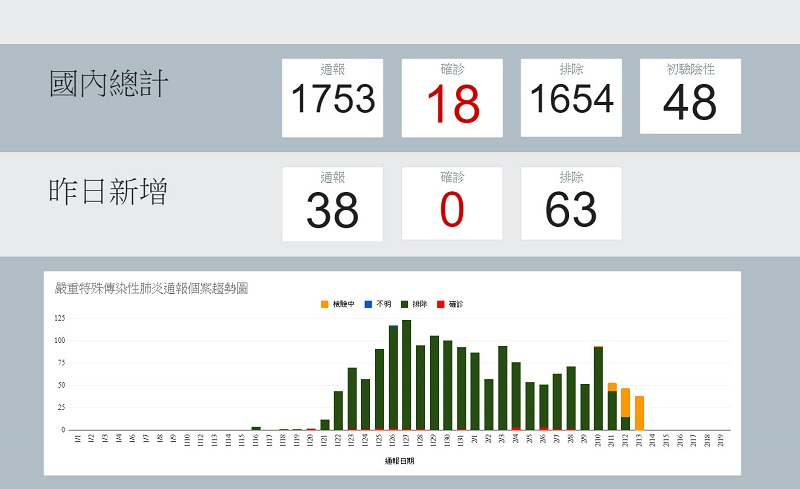This screenshot has height=489, width=800.
Task: Click yesterday's 0 確診 card
Action: (452, 204)
